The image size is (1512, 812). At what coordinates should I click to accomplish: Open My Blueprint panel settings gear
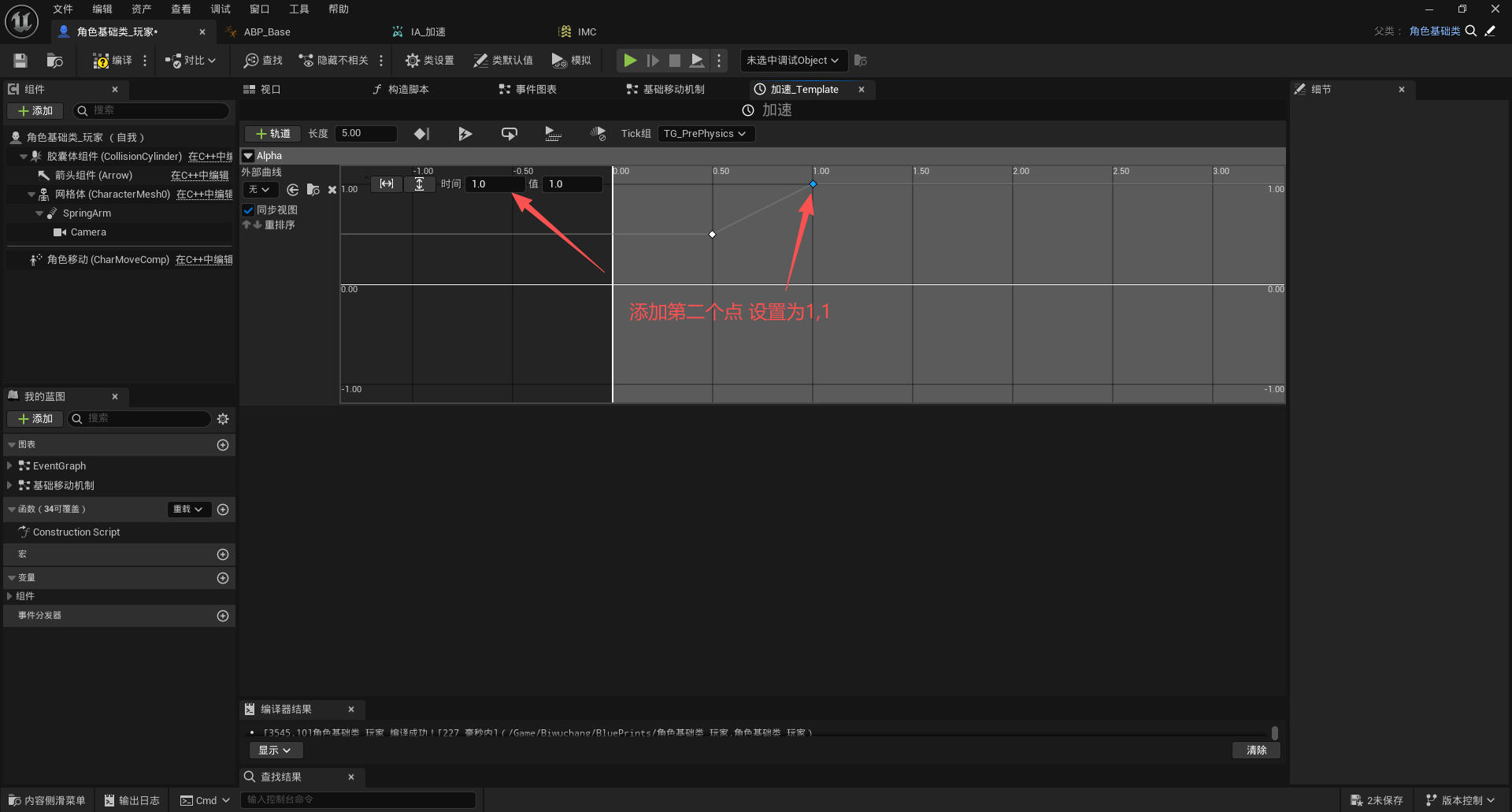coord(223,419)
